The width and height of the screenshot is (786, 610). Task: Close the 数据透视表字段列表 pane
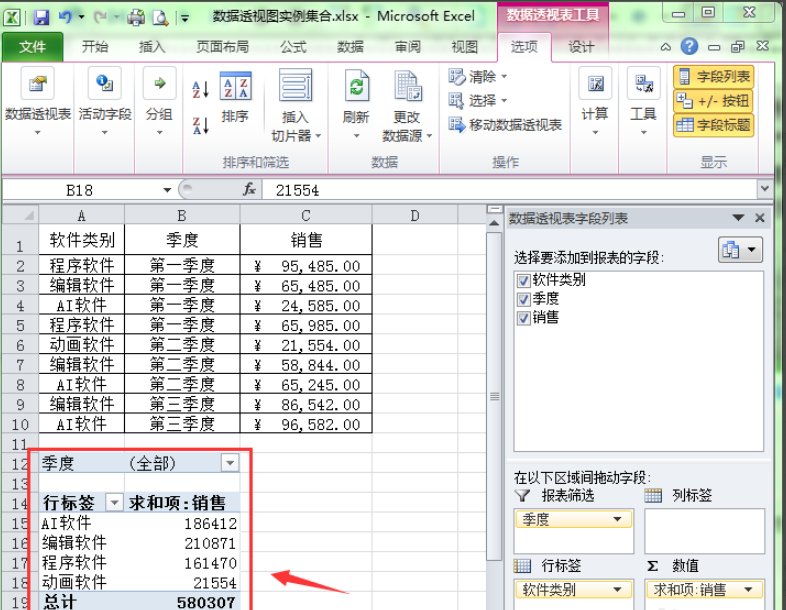760,218
